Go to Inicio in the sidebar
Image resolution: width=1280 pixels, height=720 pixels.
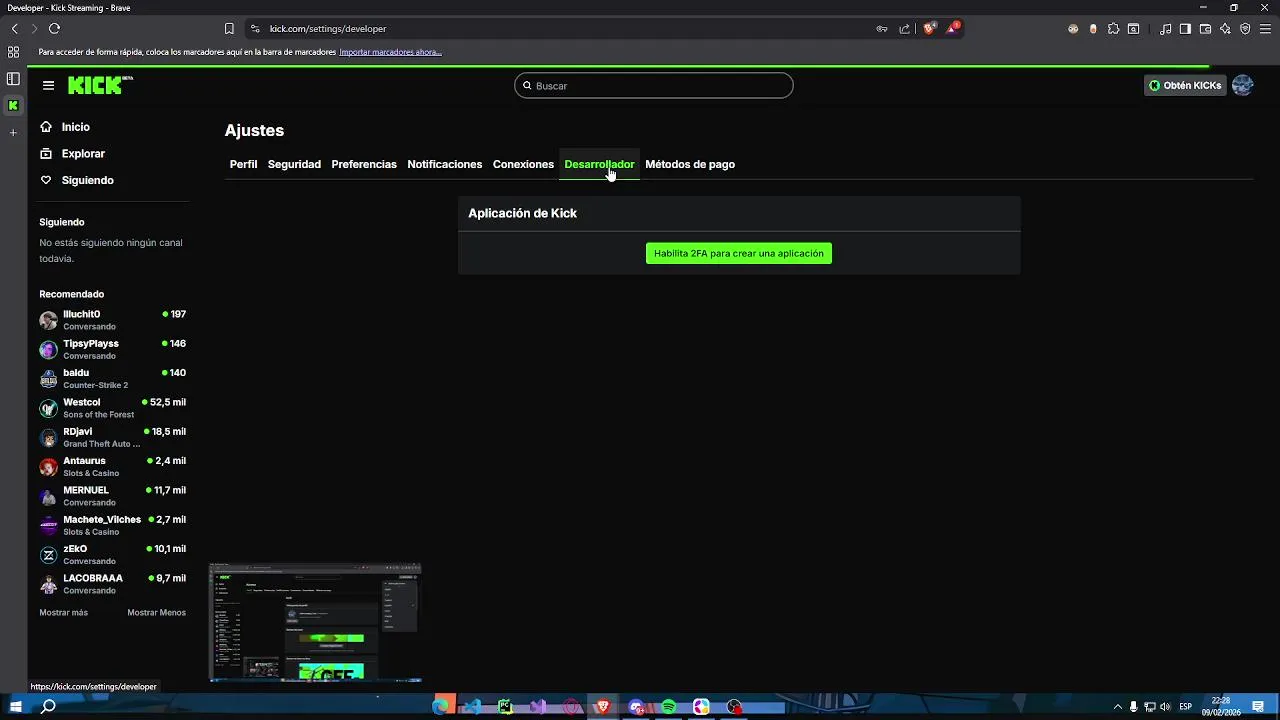pos(66,127)
